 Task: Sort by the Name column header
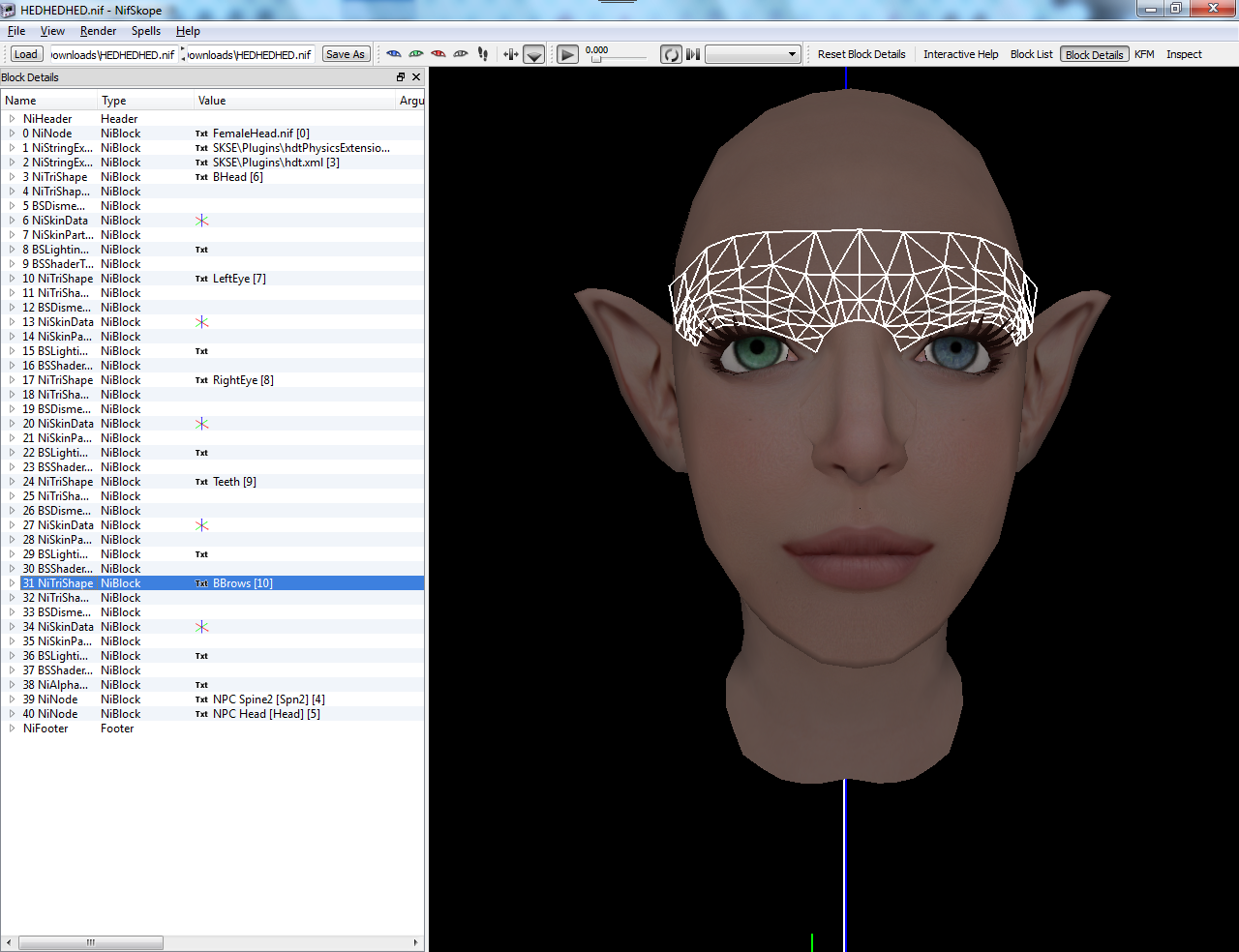tap(48, 101)
